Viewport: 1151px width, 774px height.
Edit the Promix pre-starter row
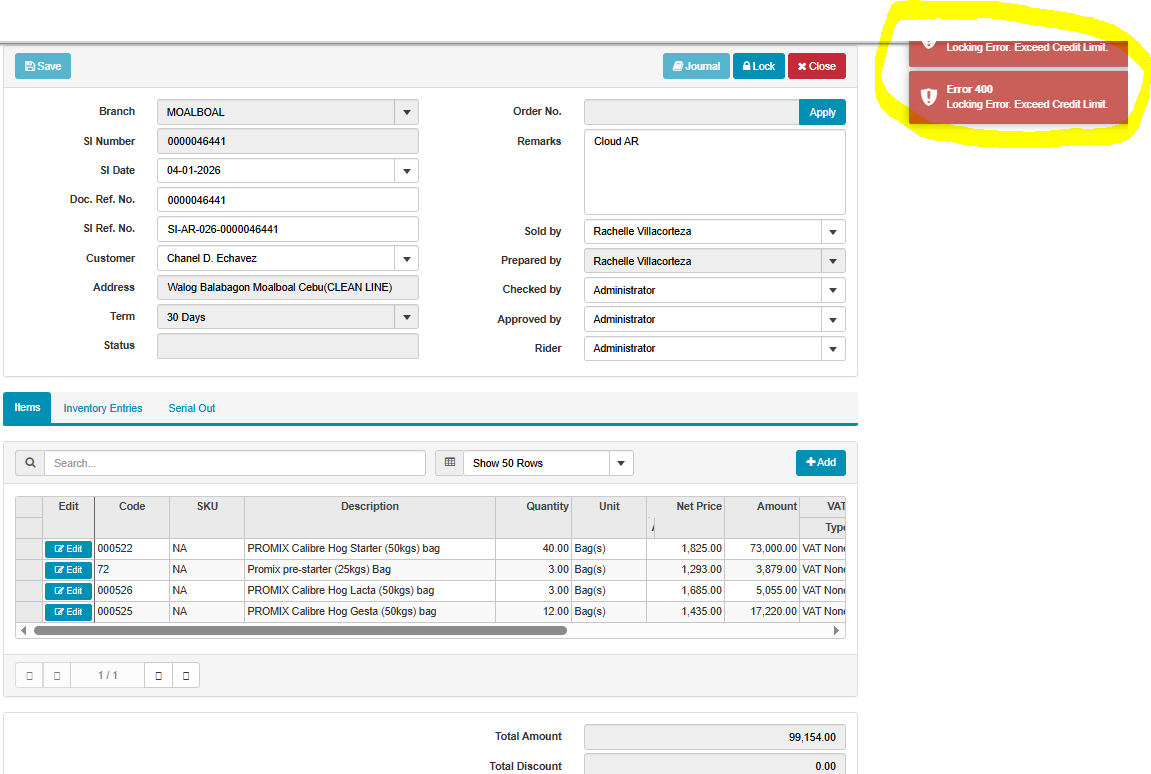click(68, 570)
